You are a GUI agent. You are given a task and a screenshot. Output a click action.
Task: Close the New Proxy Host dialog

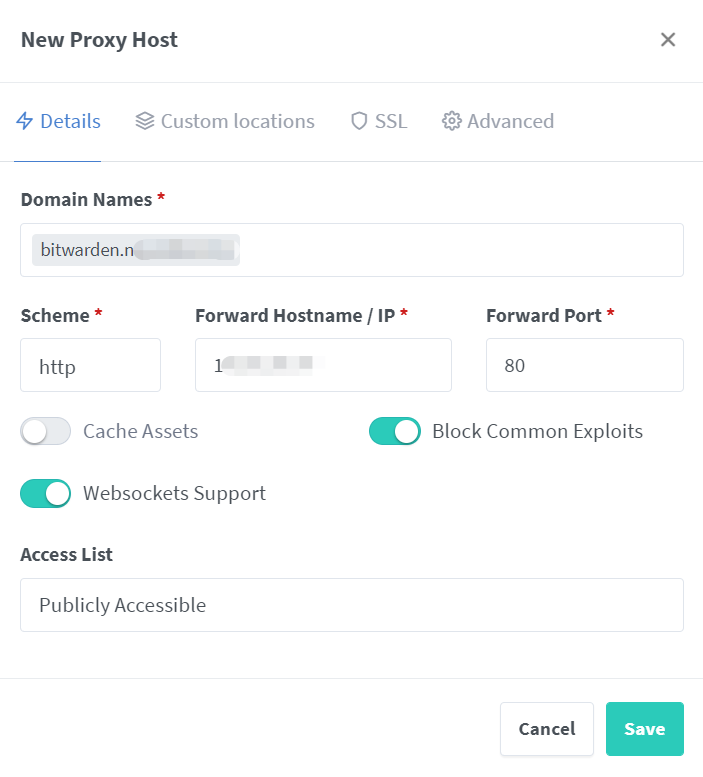(668, 40)
